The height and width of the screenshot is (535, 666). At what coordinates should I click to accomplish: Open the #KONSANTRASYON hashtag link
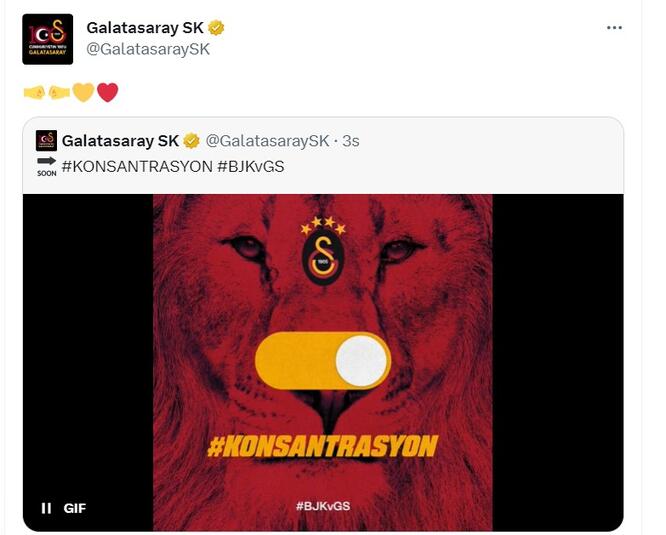[x=137, y=166]
